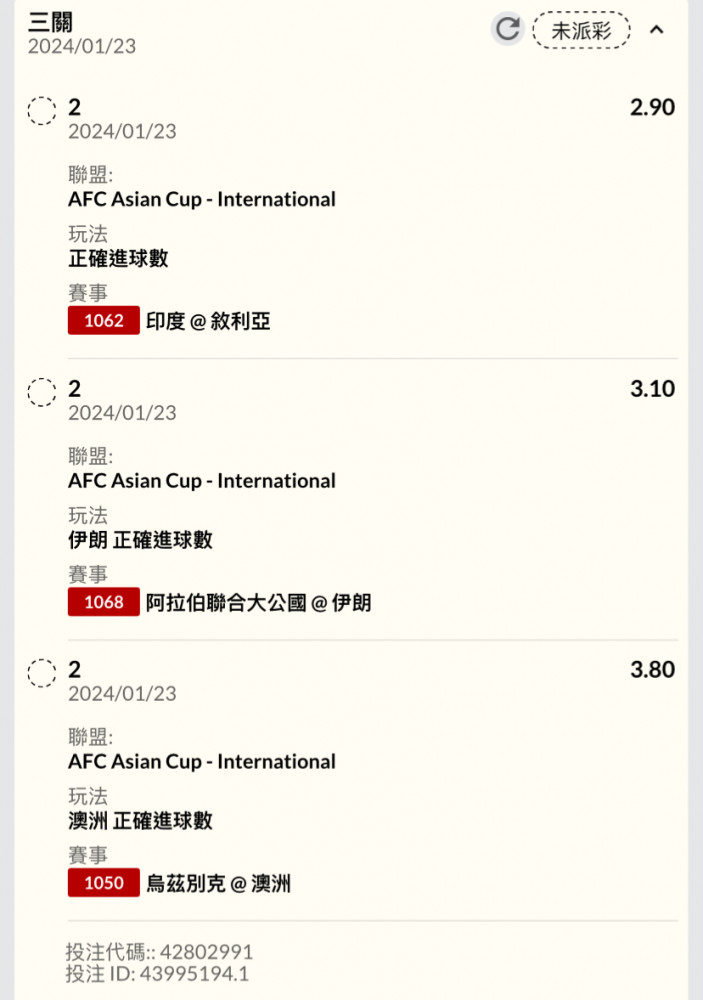The image size is (703, 1000).
Task: Open the 烏茲別克 @ 澳洲 match
Action: [x=218, y=883]
